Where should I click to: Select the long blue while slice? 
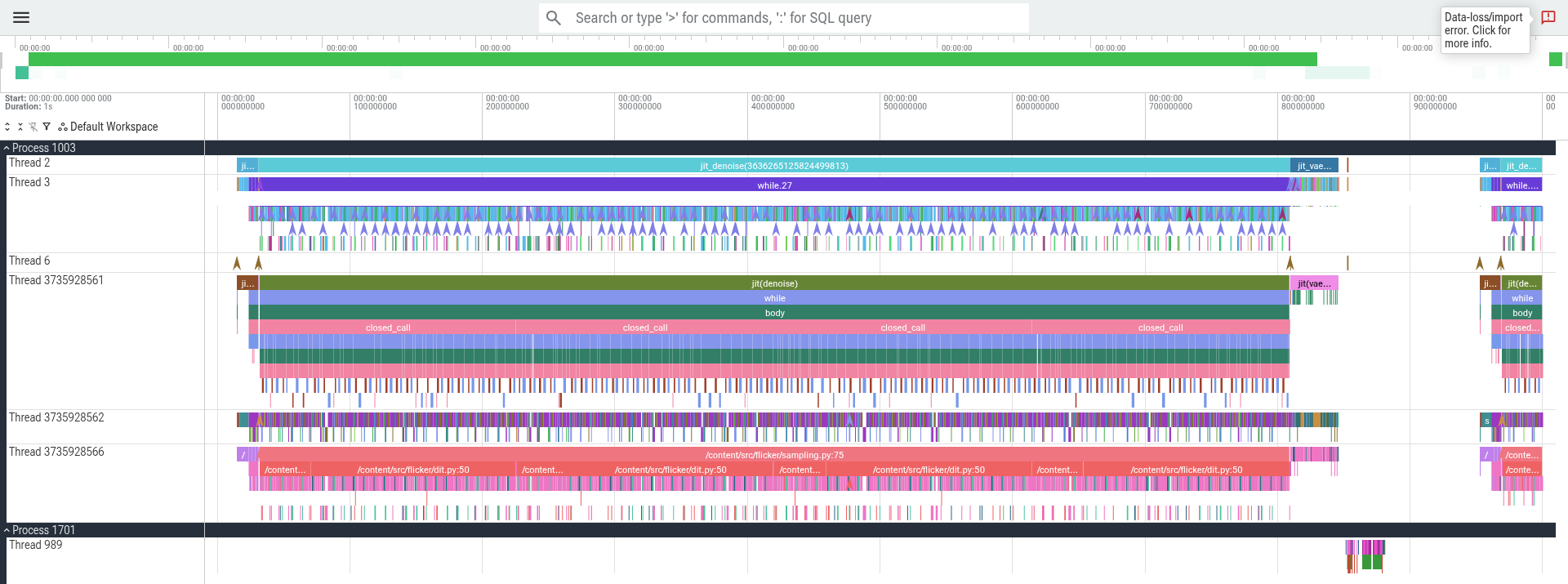click(x=774, y=298)
